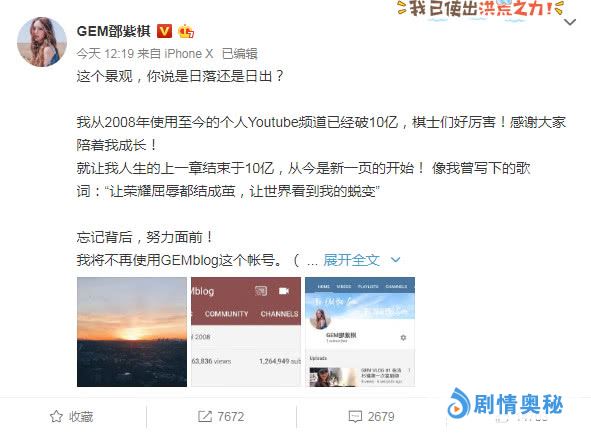This screenshot has width=591, height=434.
Task: Open the blue YouTube channel page thumbnail
Action: [x=360, y=332]
